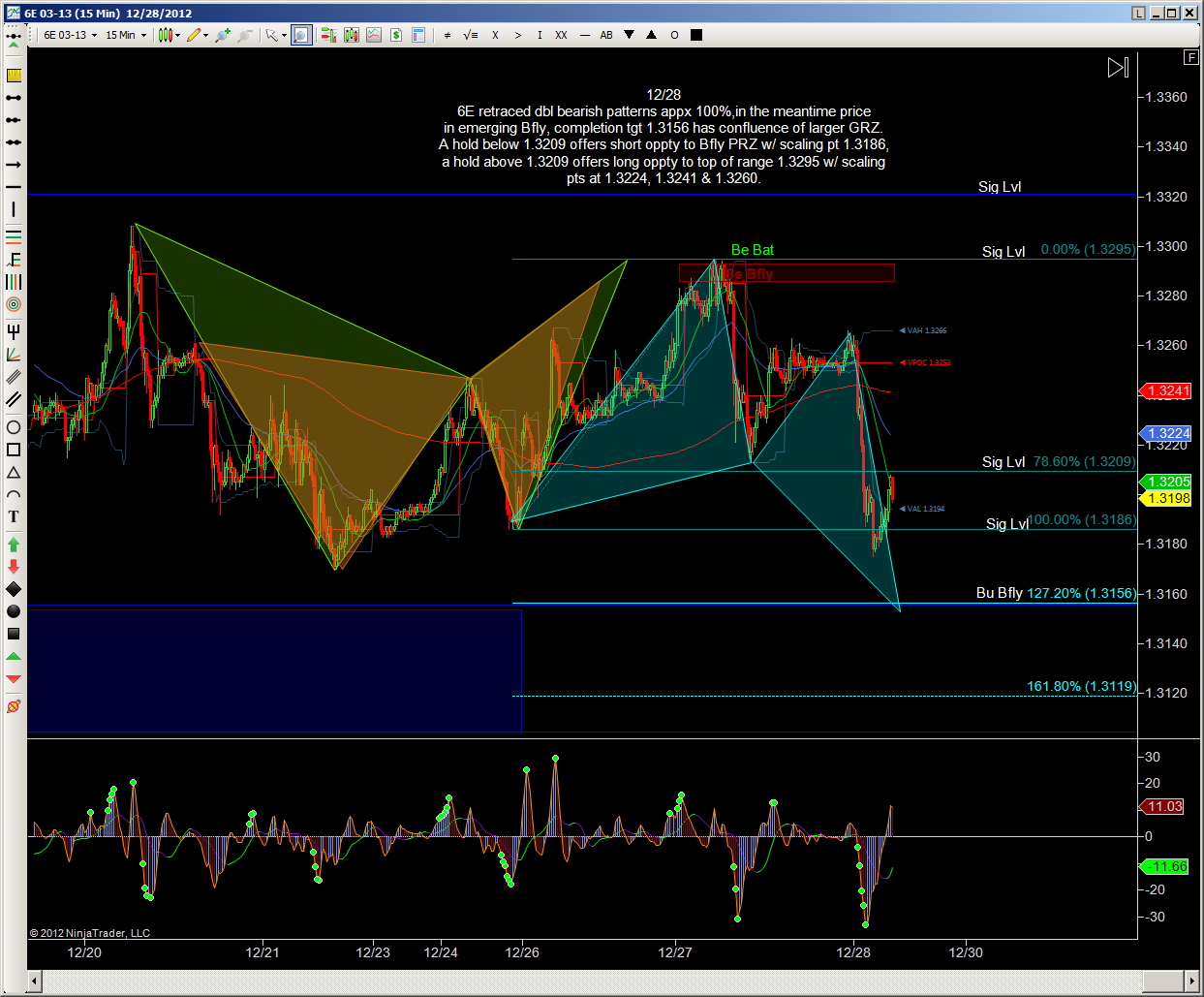Click the horizontal scrollbar right arrow

(1191, 981)
